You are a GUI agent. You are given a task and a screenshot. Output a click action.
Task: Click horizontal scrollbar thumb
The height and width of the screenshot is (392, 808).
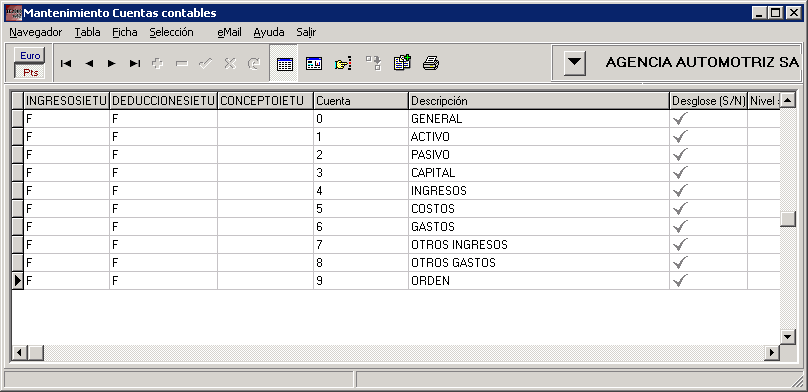click(36, 353)
